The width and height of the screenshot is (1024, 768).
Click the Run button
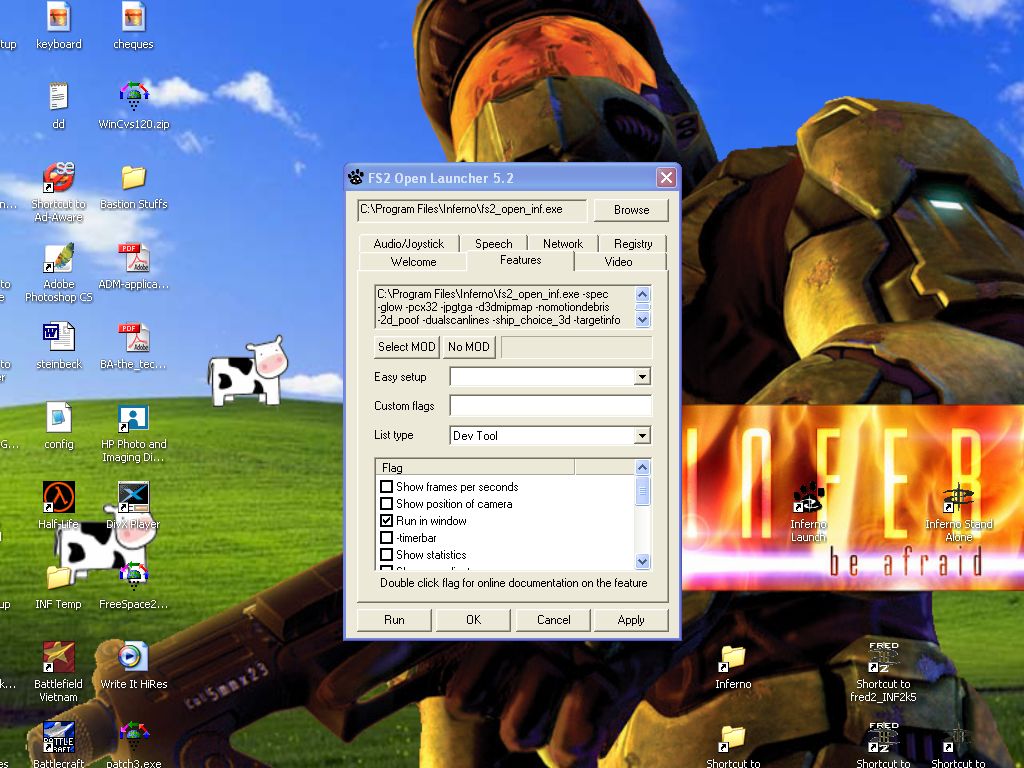pos(394,620)
